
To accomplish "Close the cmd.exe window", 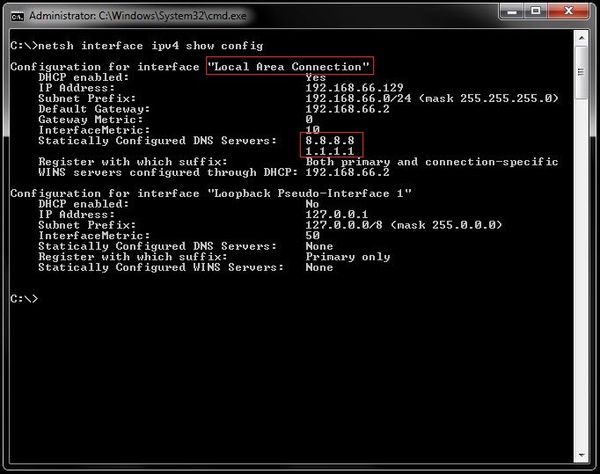I will click(568, 11).
